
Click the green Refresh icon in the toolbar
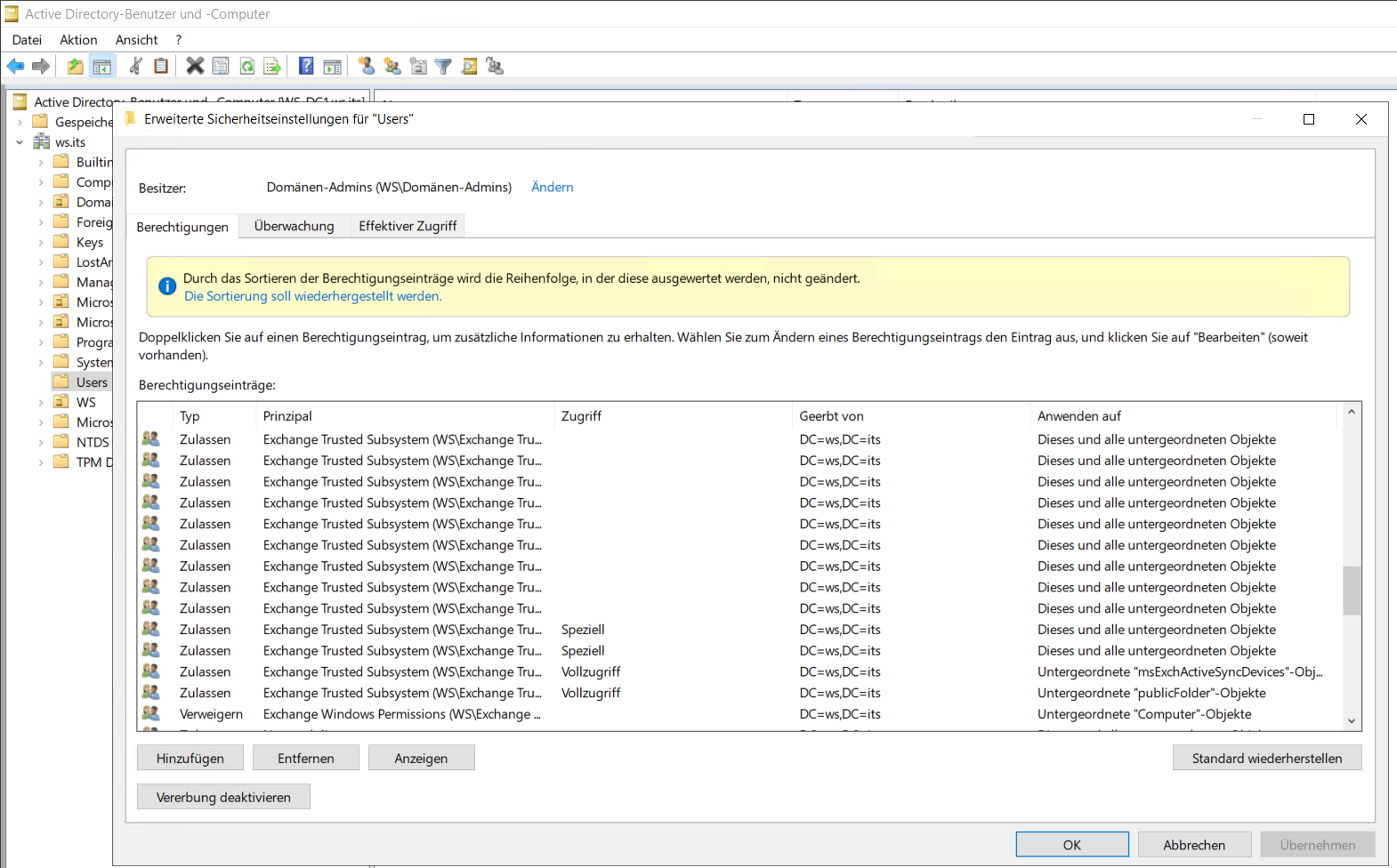pyautogui.click(x=246, y=66)
